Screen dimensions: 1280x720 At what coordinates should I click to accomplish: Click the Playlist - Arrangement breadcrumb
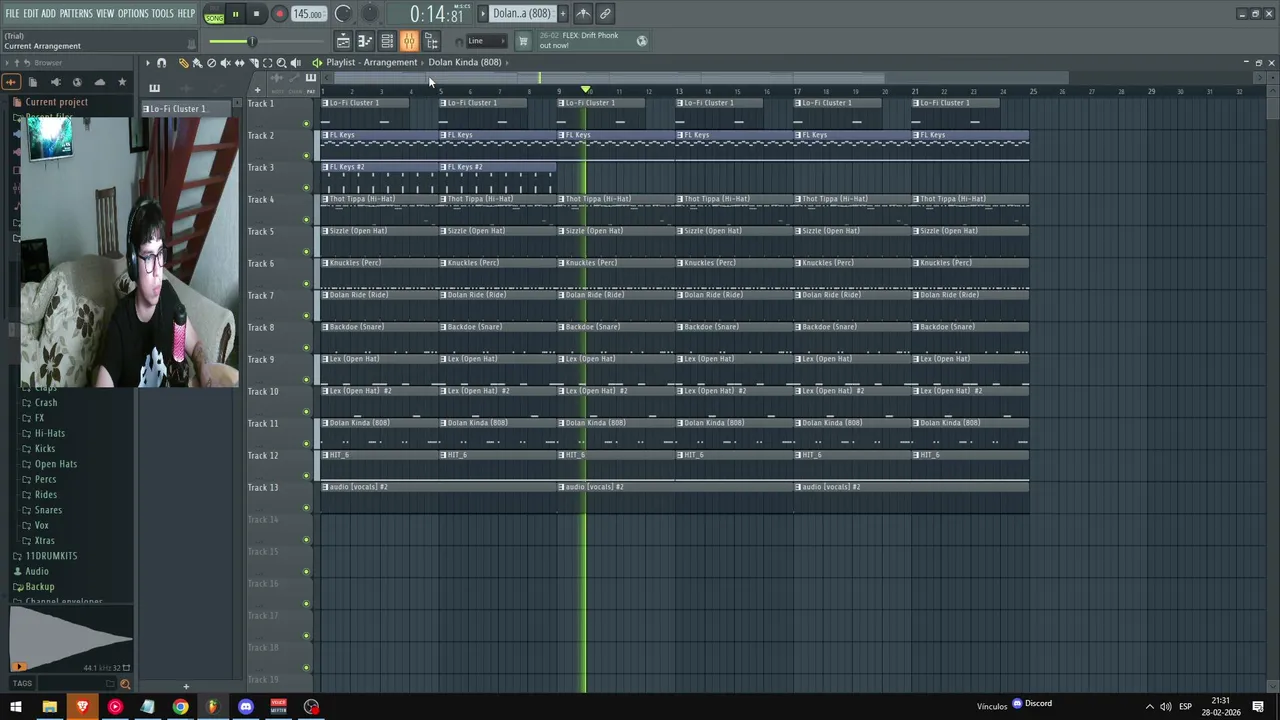coord(371,62)
